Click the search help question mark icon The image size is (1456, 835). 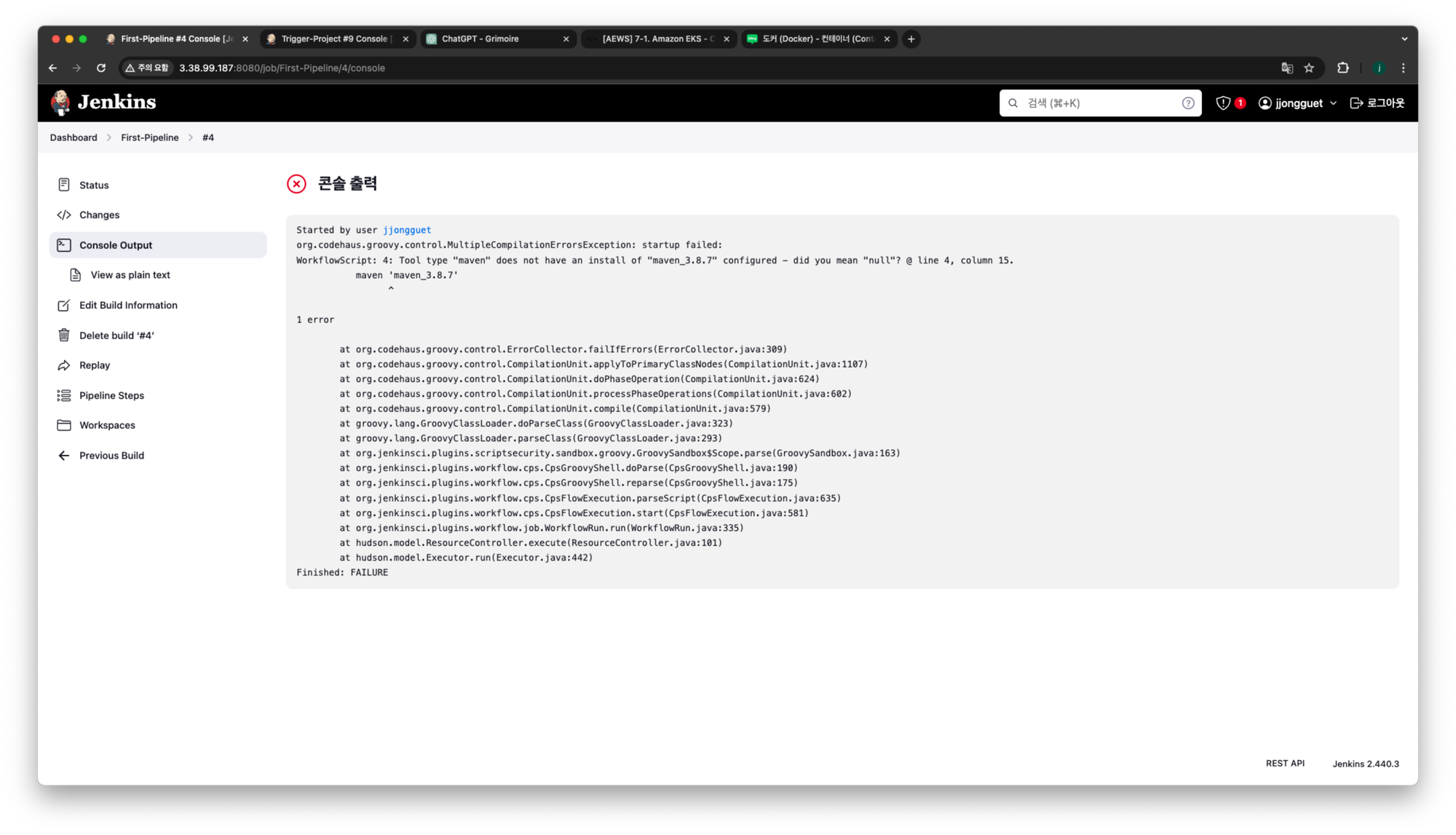point(1188,103)
